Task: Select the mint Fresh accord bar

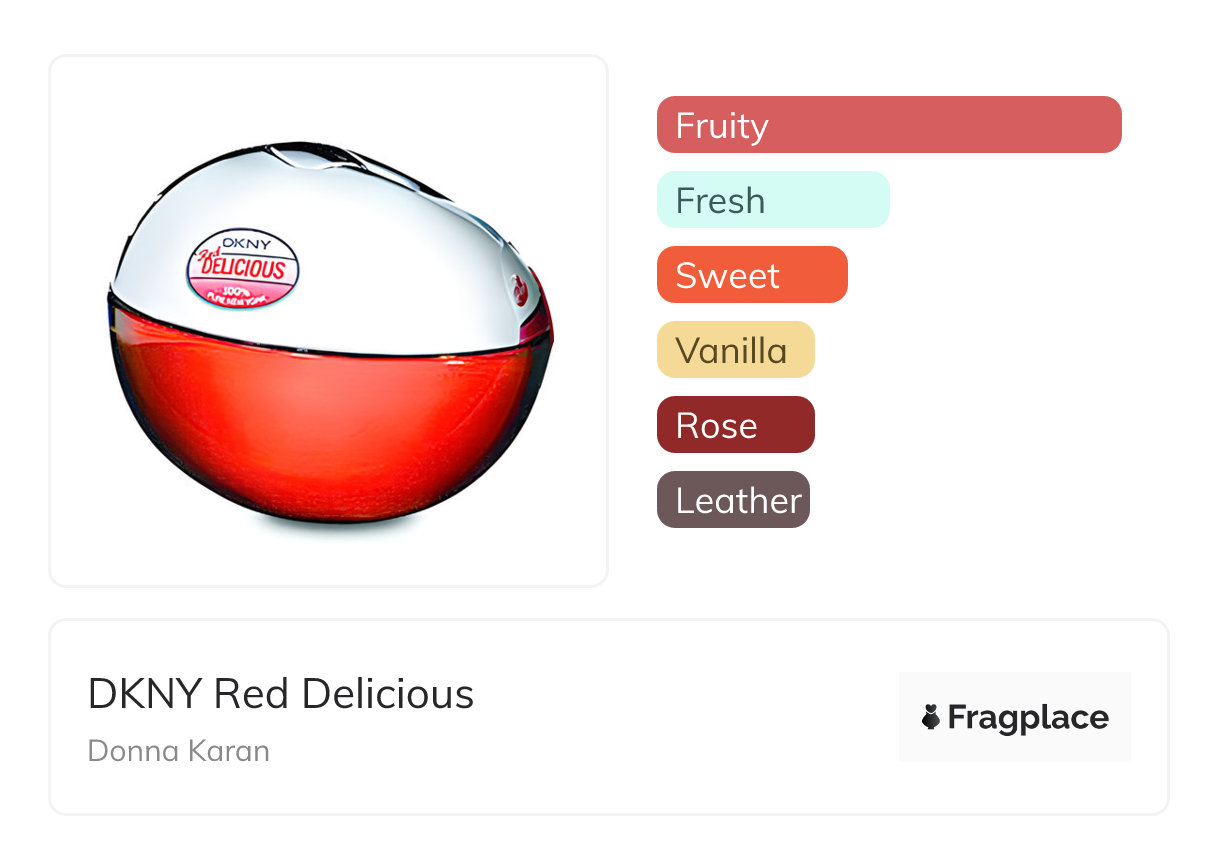Action: (773, 200)
